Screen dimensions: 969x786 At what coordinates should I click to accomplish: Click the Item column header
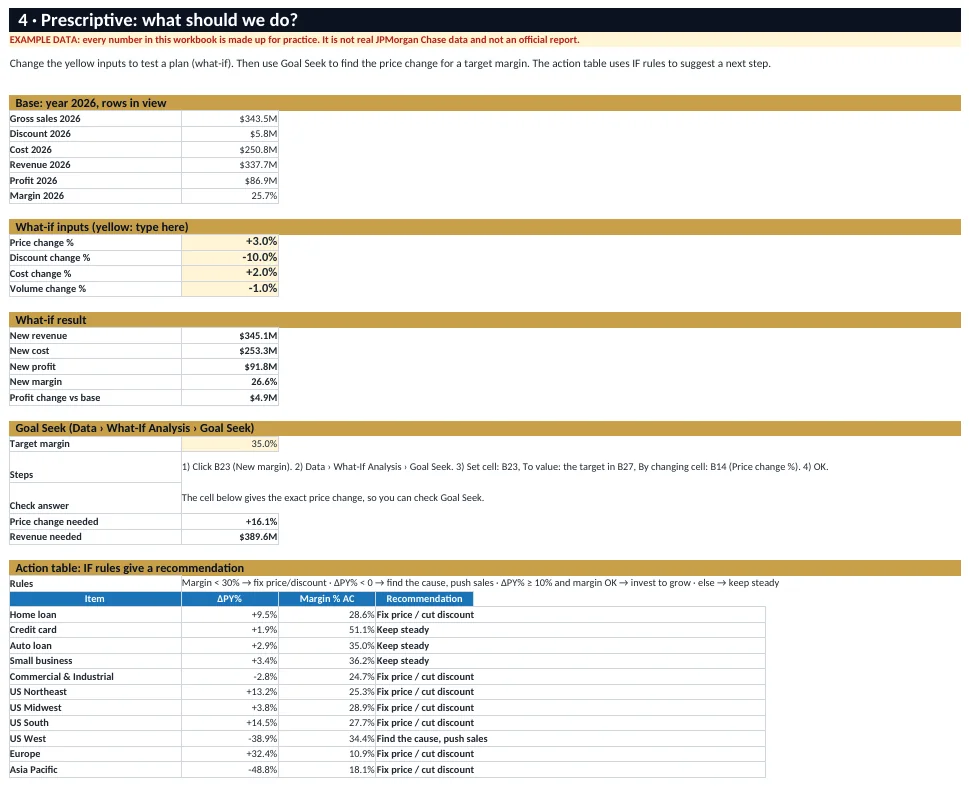(95, 599)
